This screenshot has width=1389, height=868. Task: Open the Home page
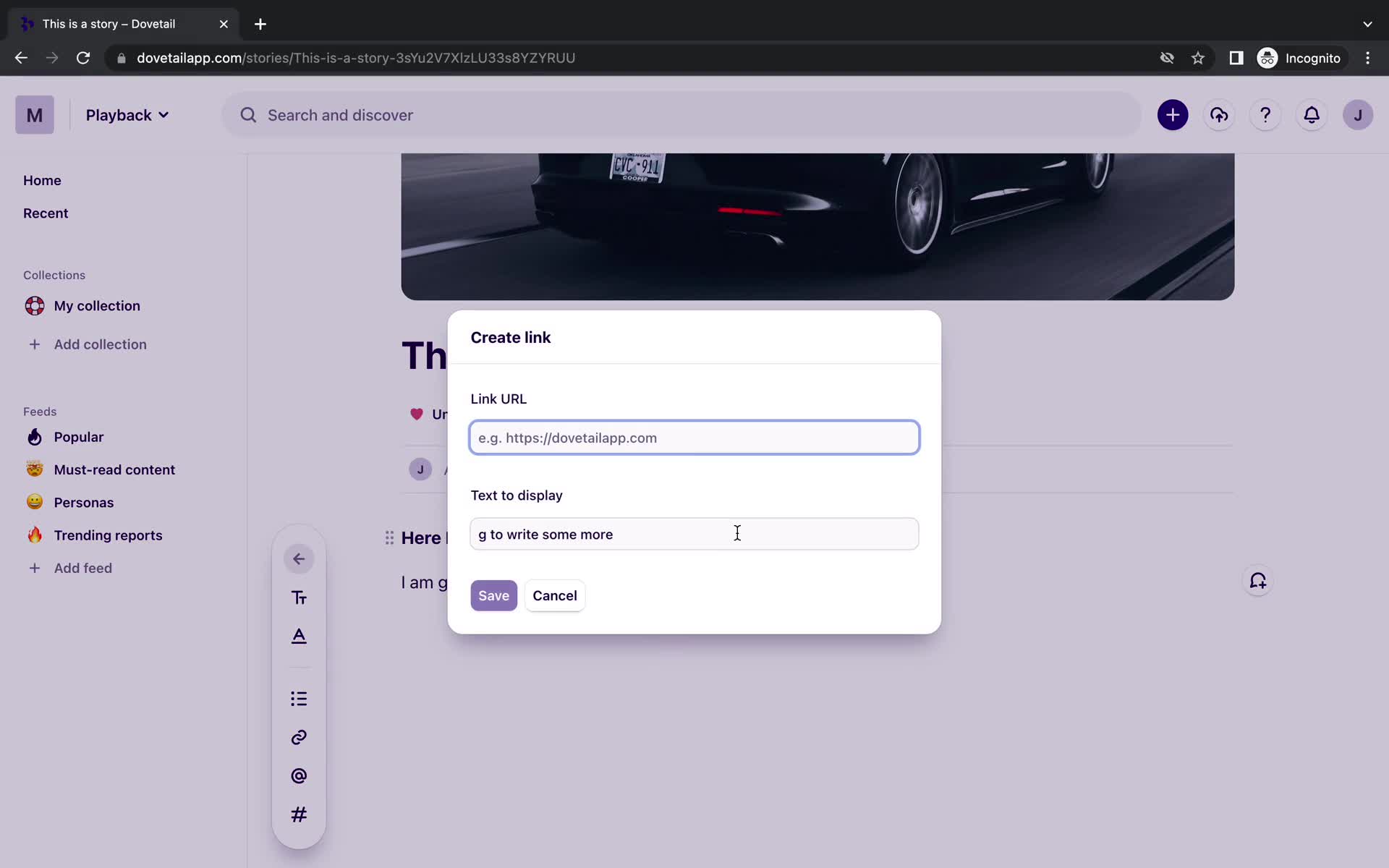[x=42, y=180]
